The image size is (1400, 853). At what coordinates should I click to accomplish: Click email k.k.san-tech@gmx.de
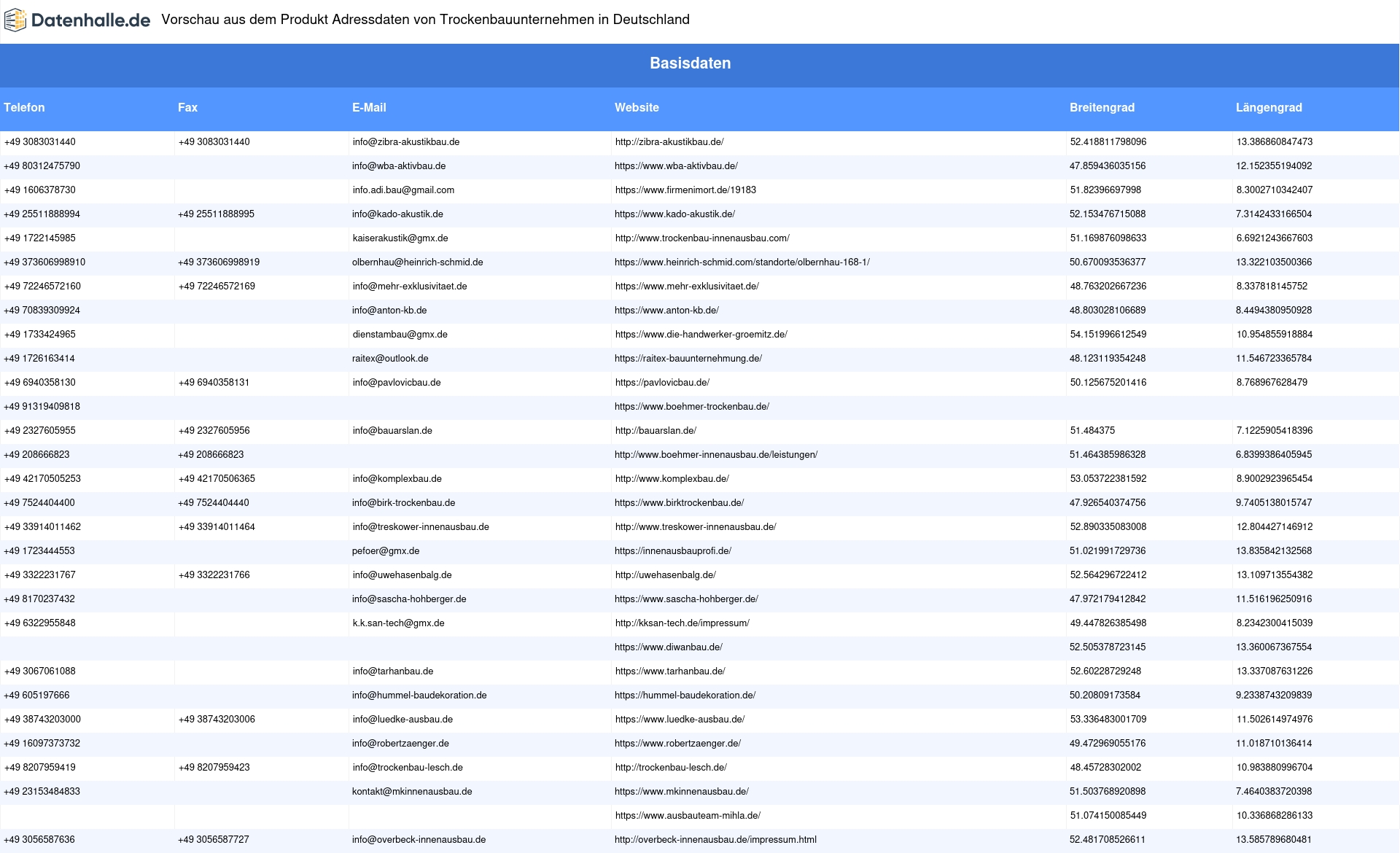point(398,623)
